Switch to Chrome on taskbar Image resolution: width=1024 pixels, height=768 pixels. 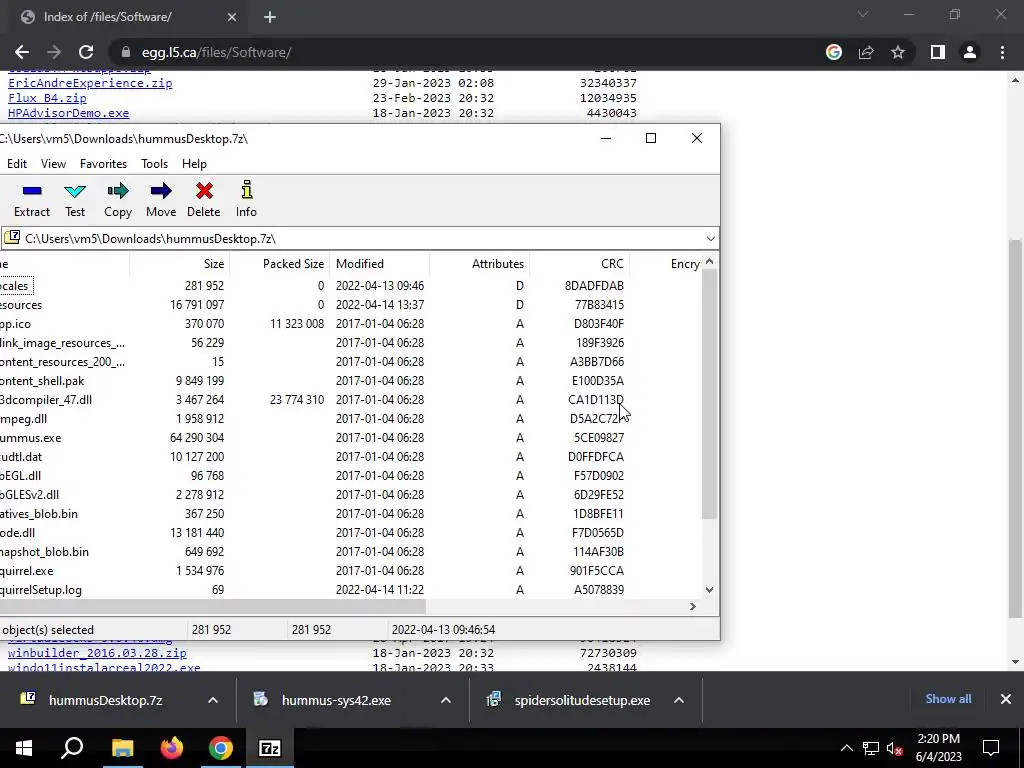(x=221, y=748)
